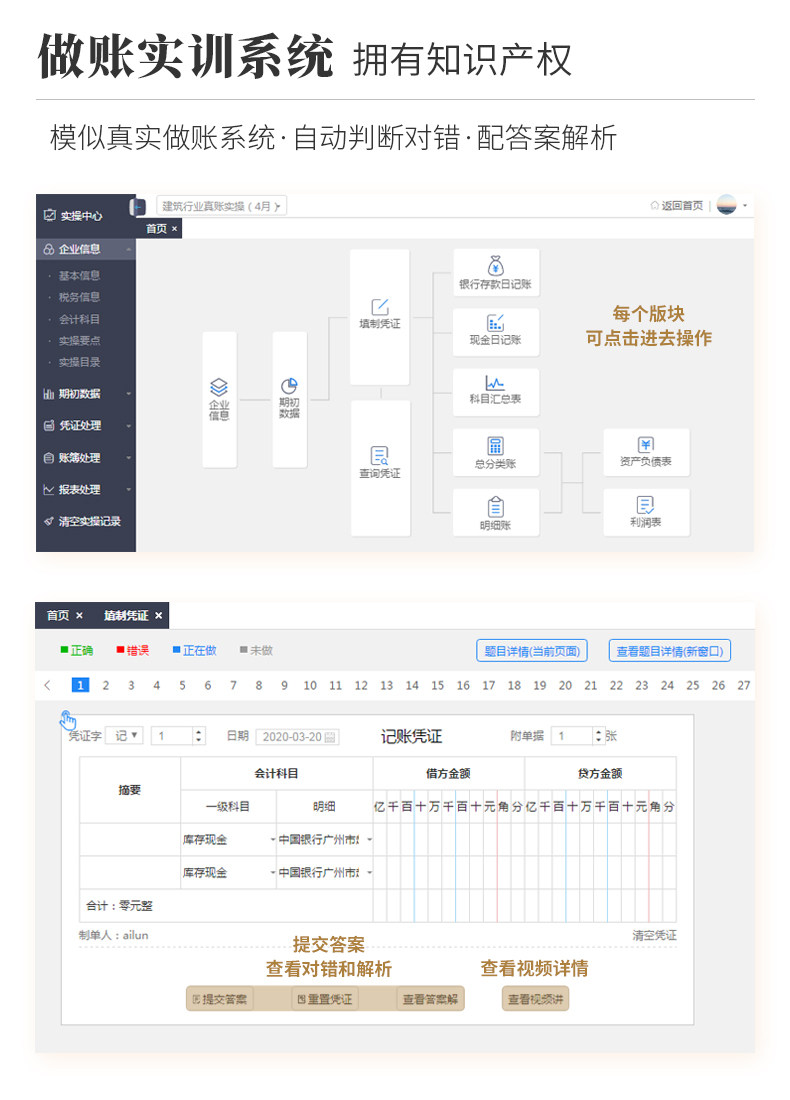Click the 返回首页 home link
The width and height of the screenshot is (790, 1100).
click(676, 206)
